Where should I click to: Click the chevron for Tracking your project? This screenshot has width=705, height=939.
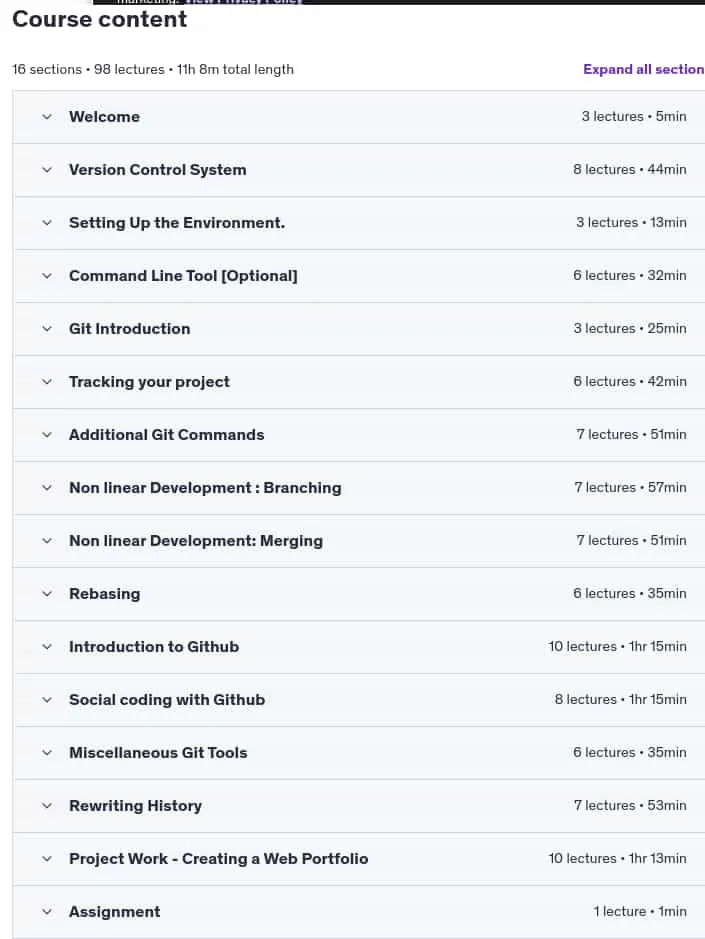pos(47,382)
